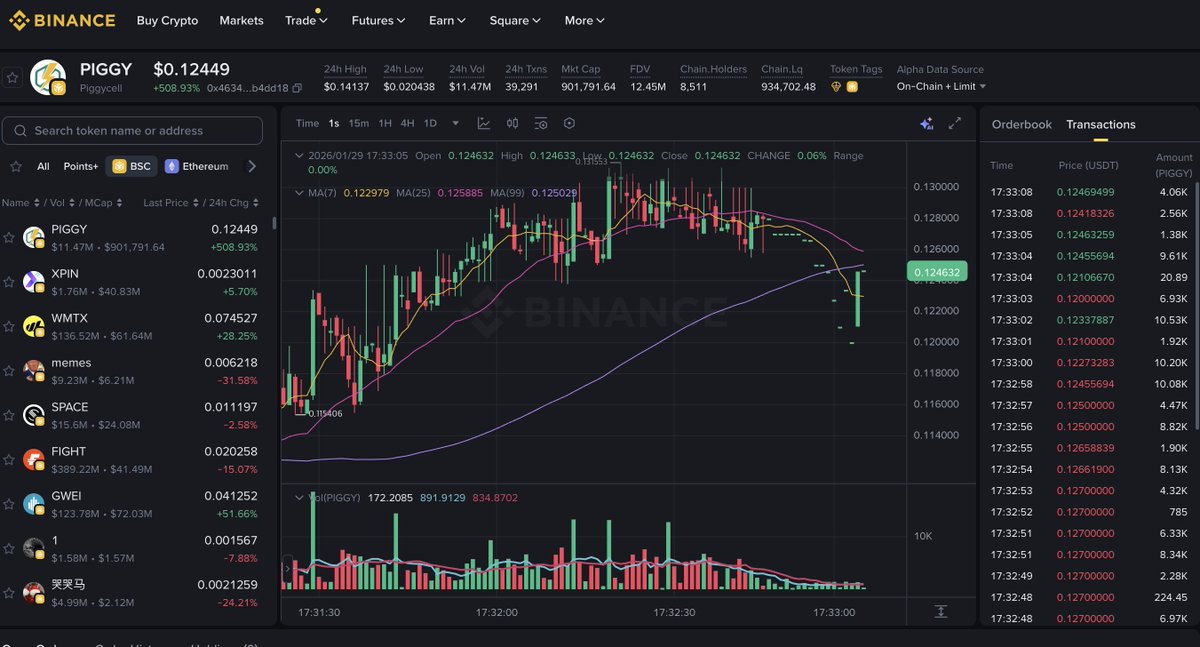
Task: Show the favorites filter star
Action: coord(15,166)
